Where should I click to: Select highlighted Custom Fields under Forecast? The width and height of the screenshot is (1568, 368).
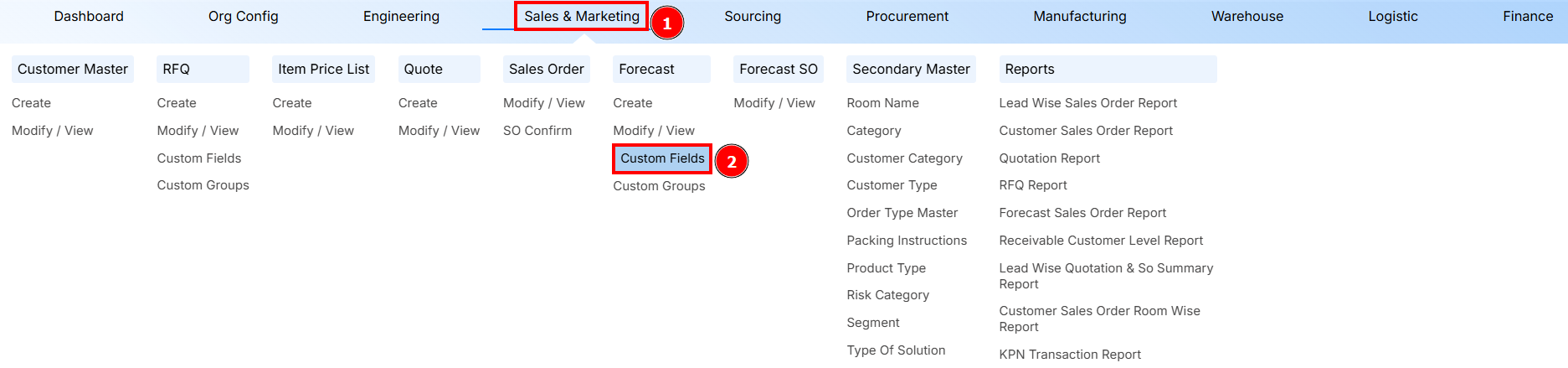[662, 158]
